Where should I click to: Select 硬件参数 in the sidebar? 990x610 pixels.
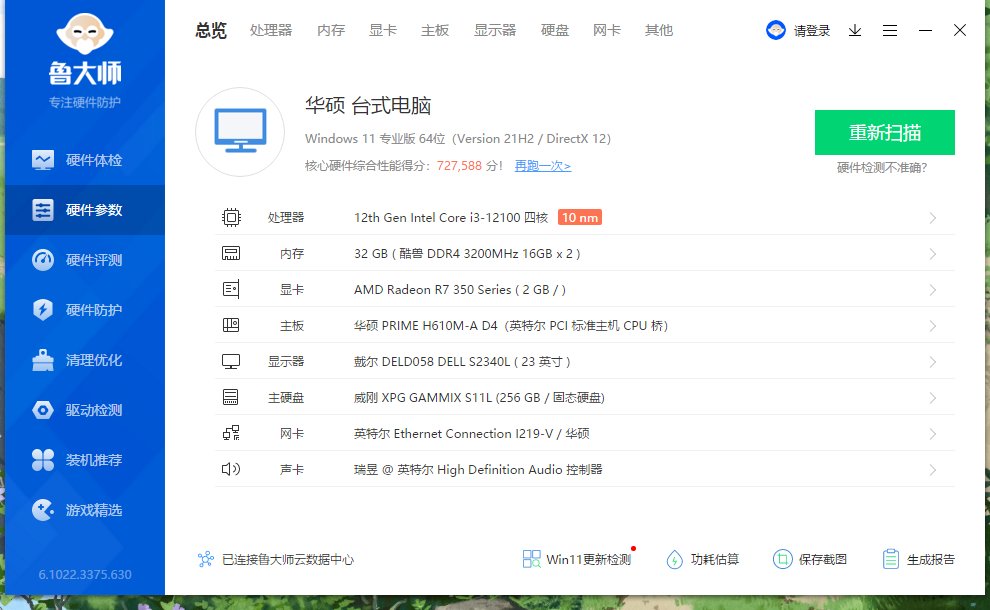pos(85,210)
